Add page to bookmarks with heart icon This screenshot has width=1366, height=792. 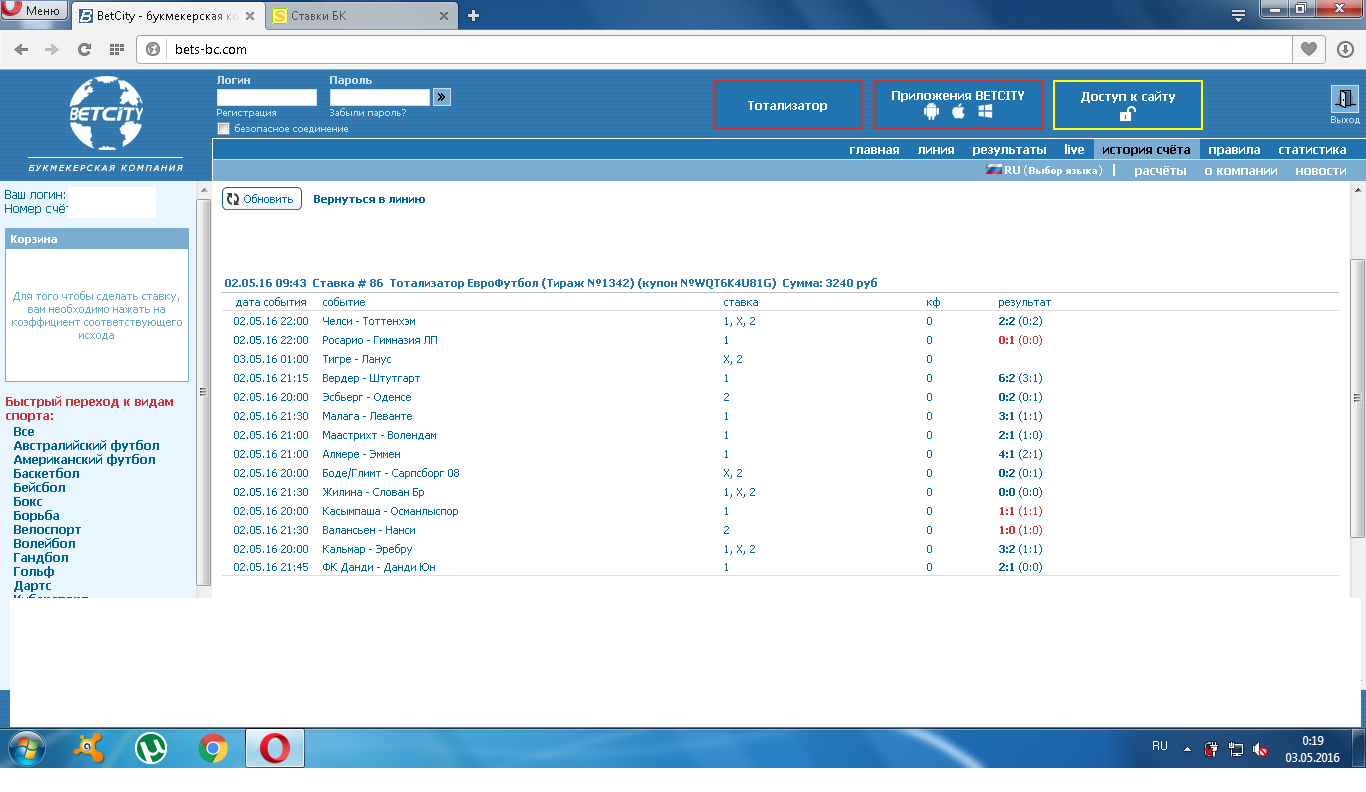[1308, 49]
